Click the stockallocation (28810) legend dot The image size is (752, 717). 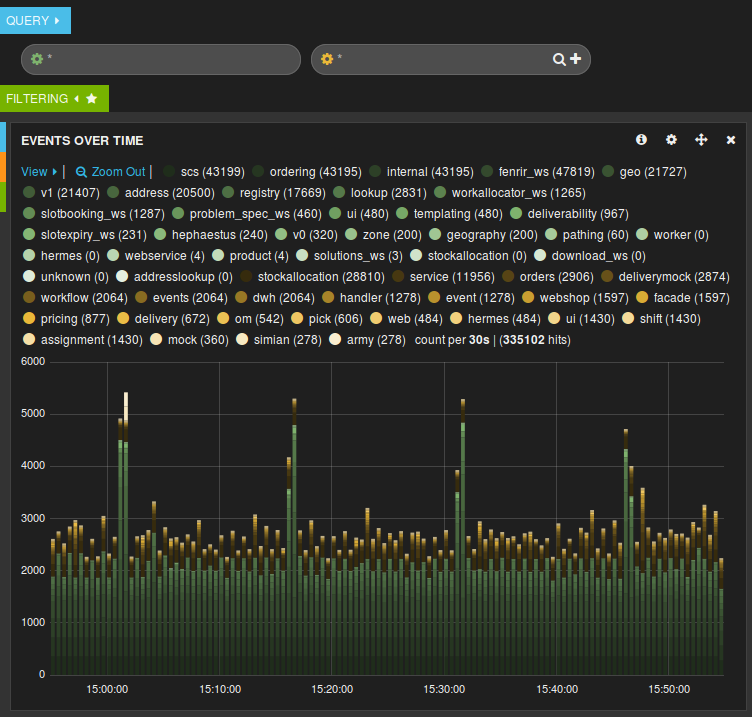click(246, 276)
